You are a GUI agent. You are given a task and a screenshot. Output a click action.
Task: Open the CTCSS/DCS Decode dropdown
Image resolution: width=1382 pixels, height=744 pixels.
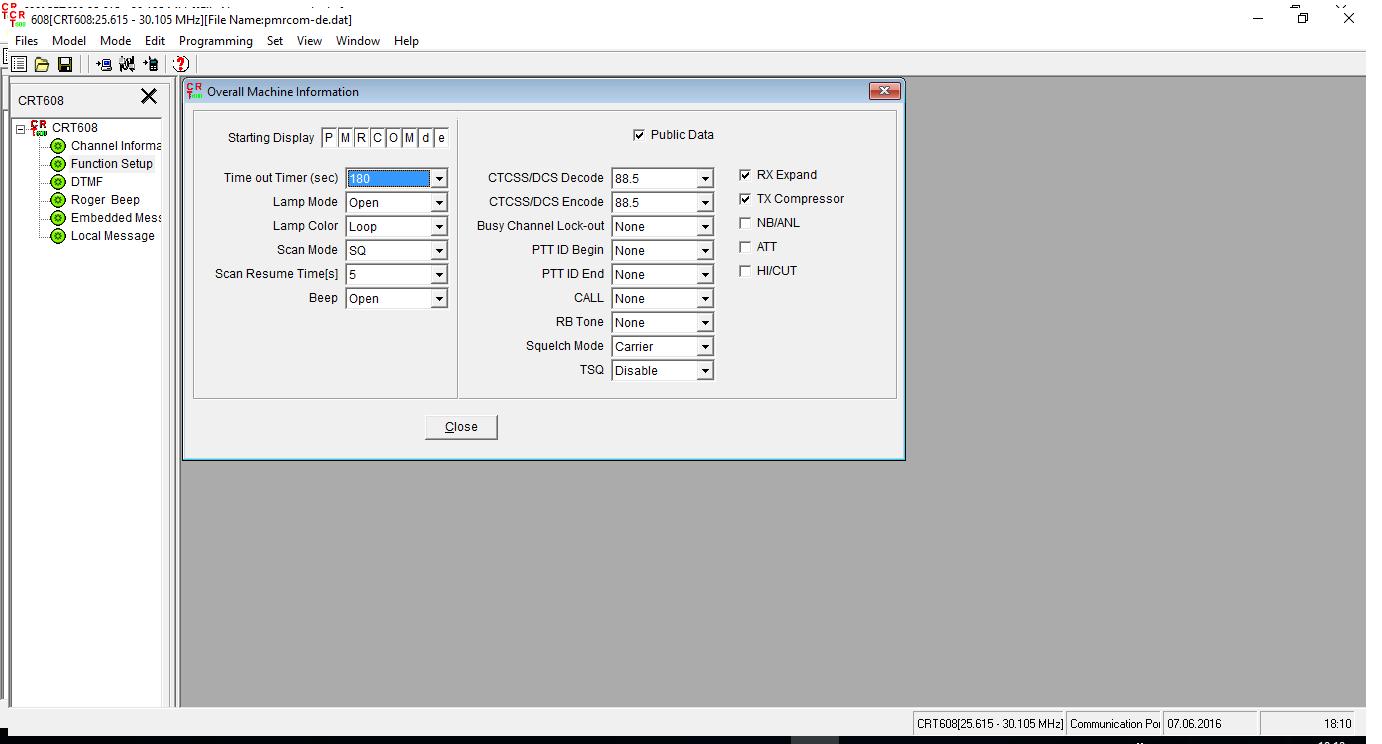[705, 179]
